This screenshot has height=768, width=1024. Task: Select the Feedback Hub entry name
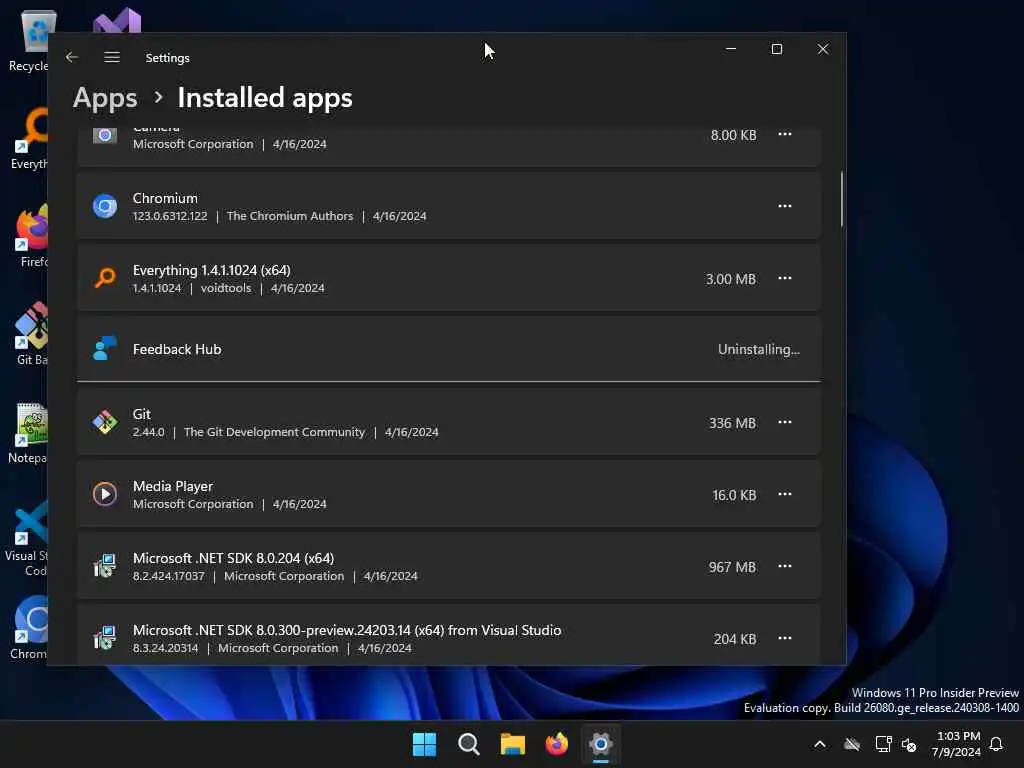177,349
